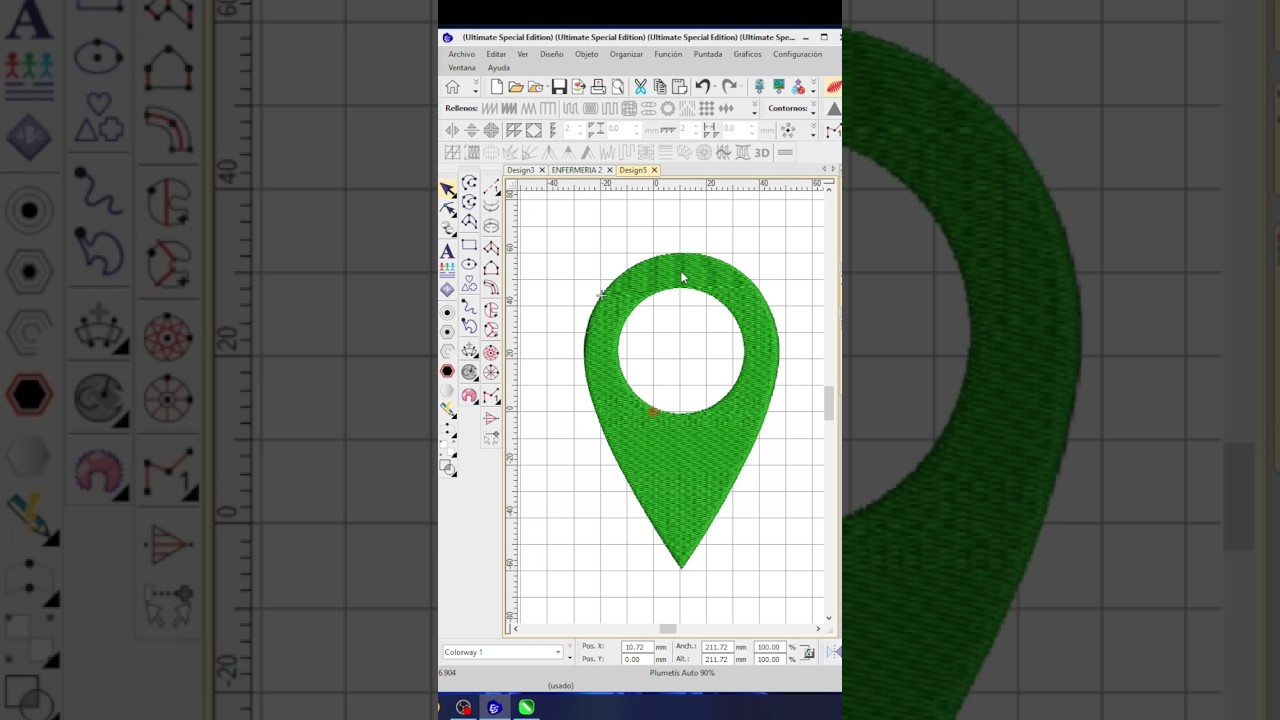
Task: Select the arrow Select Object tool
Action: 448,190
